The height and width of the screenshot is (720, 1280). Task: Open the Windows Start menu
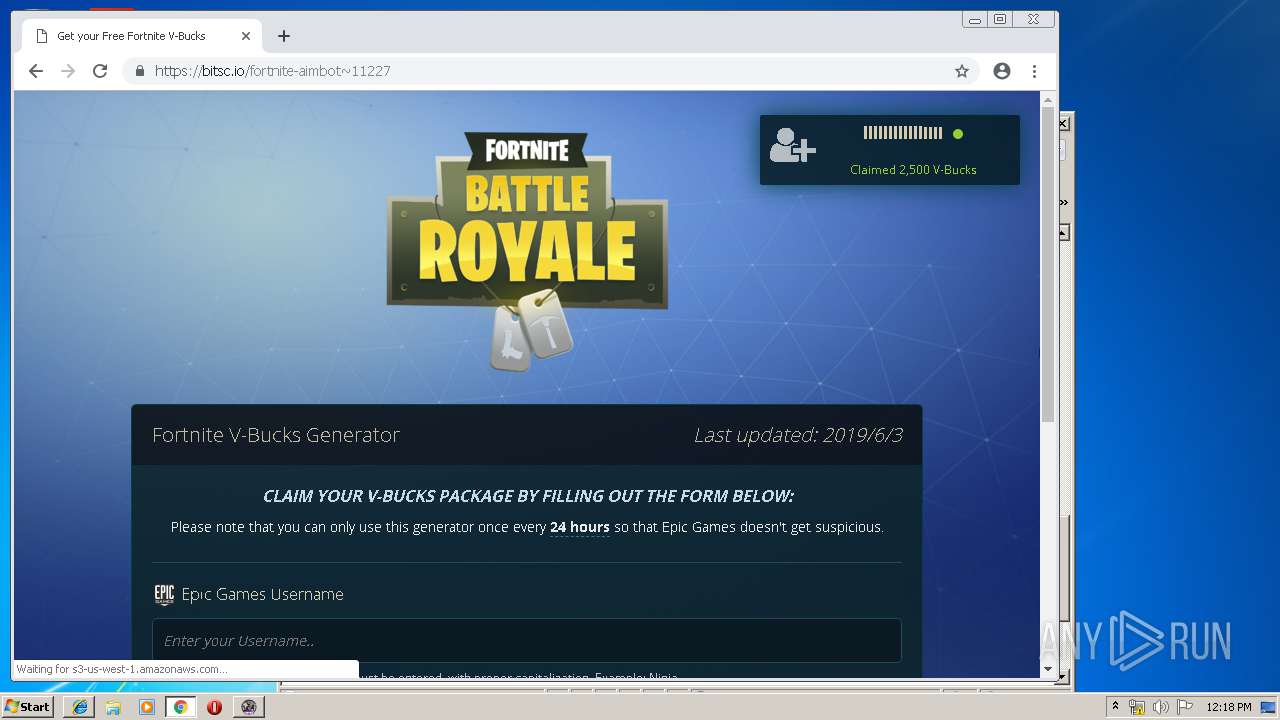pyautogui.click(x=27, y=707)
